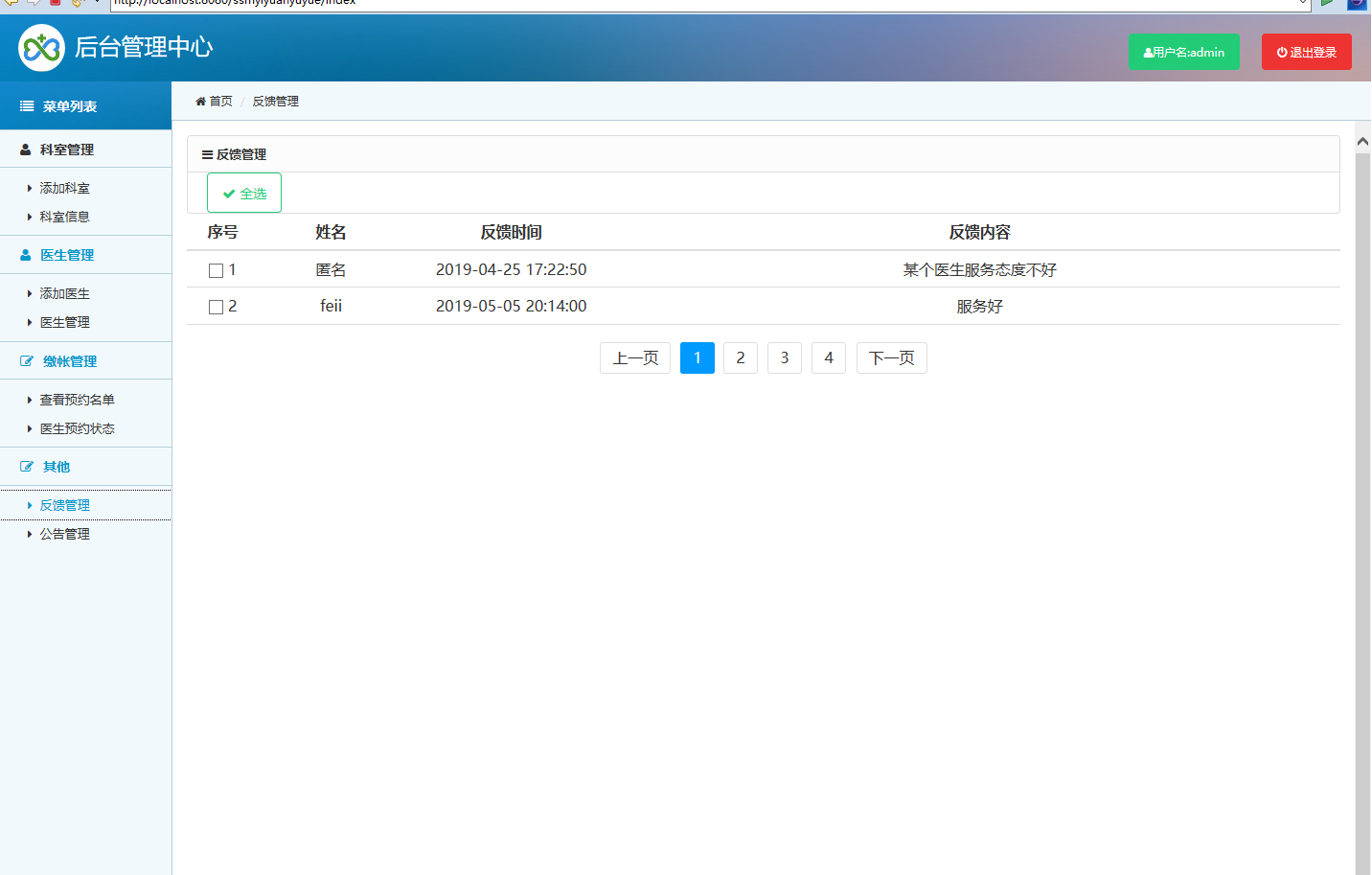This screenshot has width=1372, height=875.
Task: Click the scrollbar up arrow on the right
Action: point(1362,142)
